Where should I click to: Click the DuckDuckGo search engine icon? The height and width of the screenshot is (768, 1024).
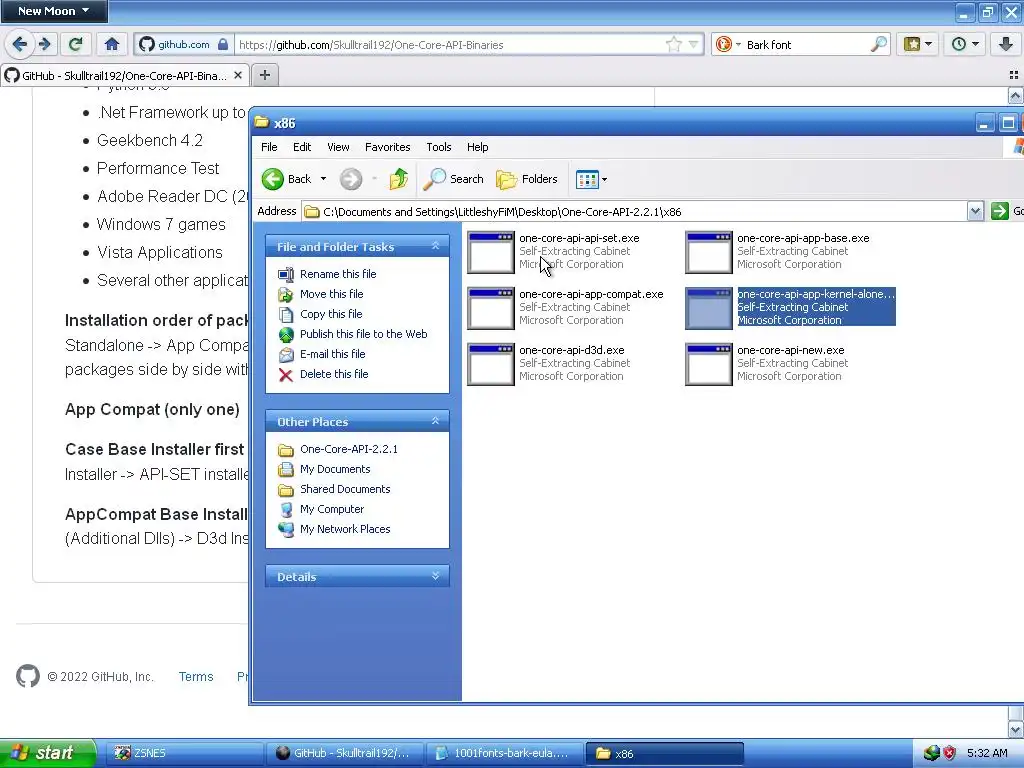point(724,44)
